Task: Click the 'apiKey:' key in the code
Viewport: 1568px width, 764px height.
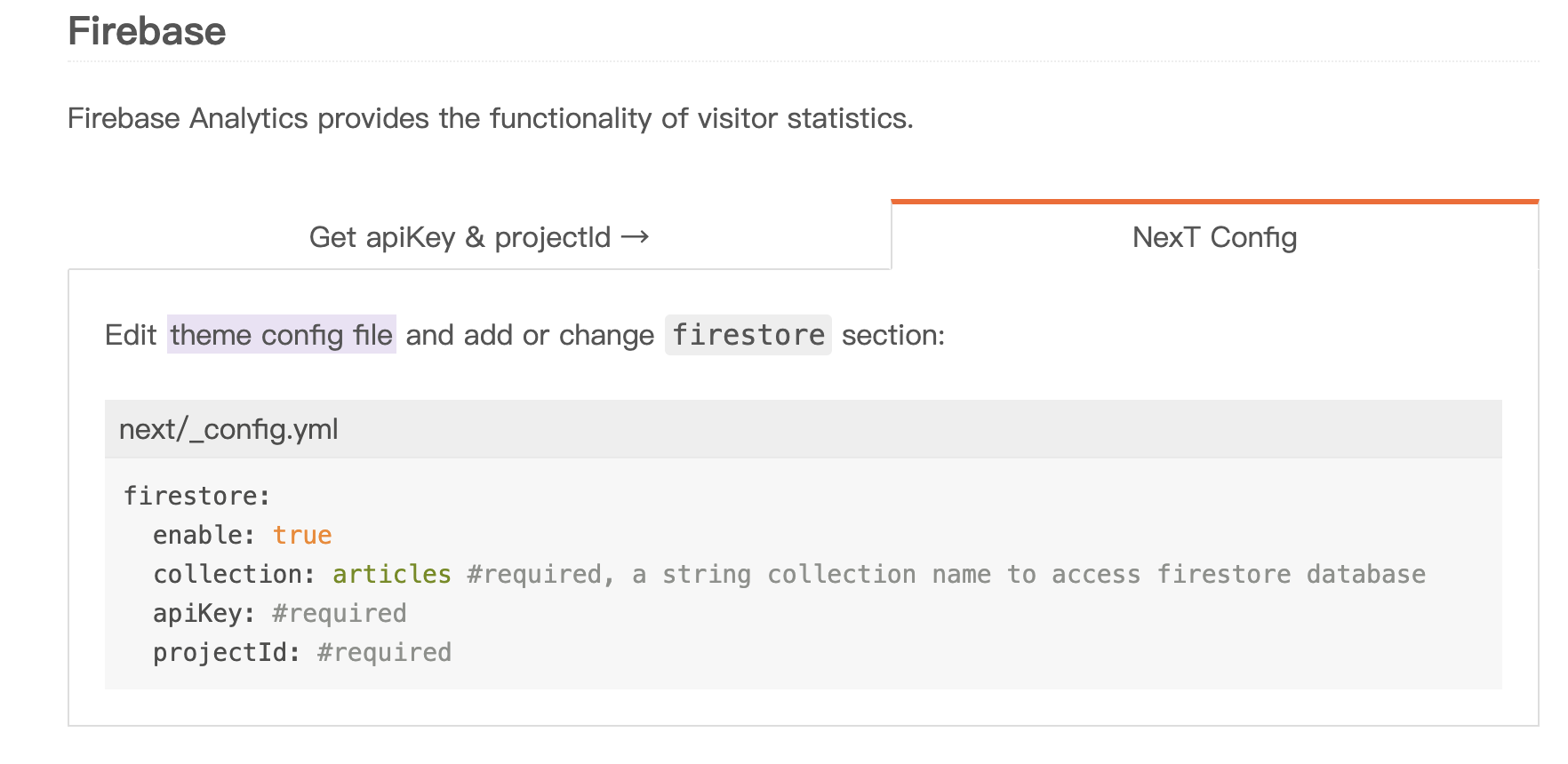Action: coord(204,614)
